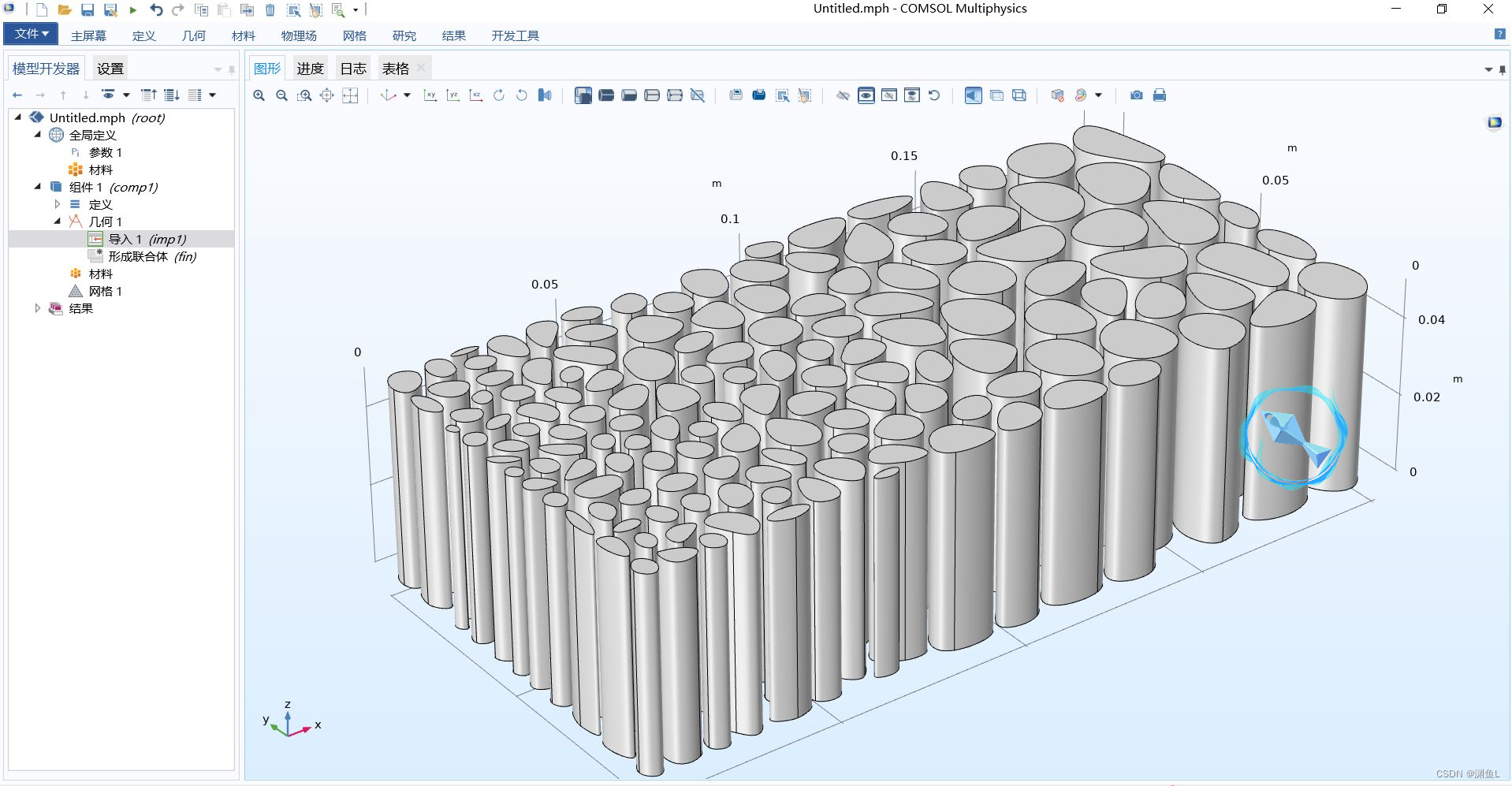Take a snapshot with the camera icon
The image size is (1512, 786).
coord(1136,95)
